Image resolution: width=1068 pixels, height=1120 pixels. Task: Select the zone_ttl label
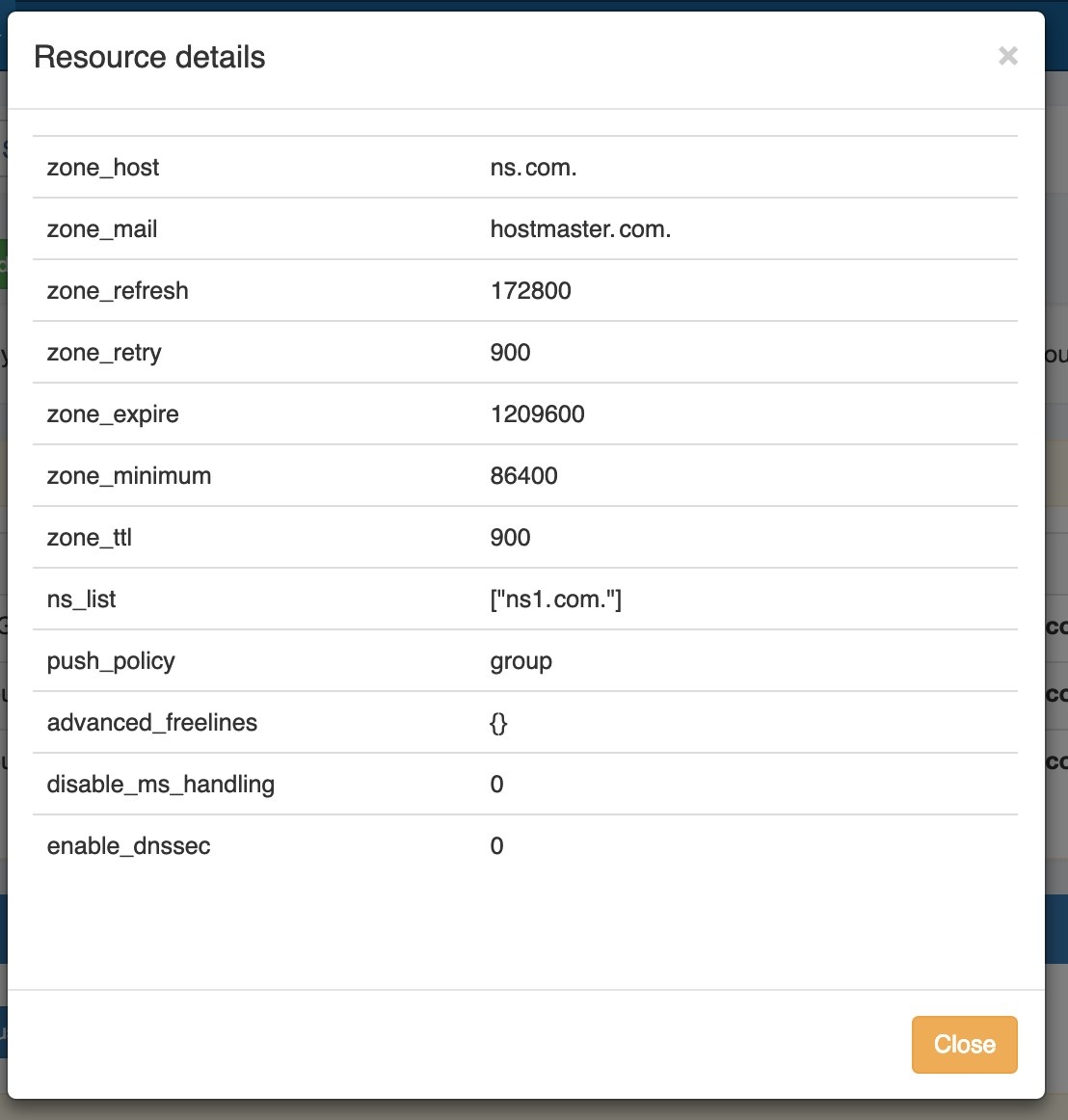pyautogui.click(x=90, y=538)
